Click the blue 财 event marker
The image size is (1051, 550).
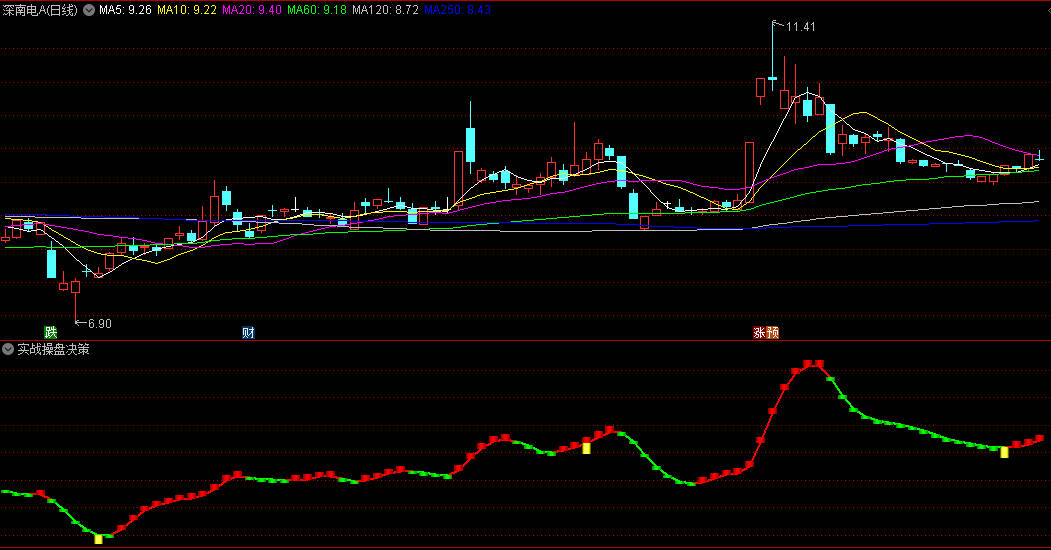(x=248, y=332)
